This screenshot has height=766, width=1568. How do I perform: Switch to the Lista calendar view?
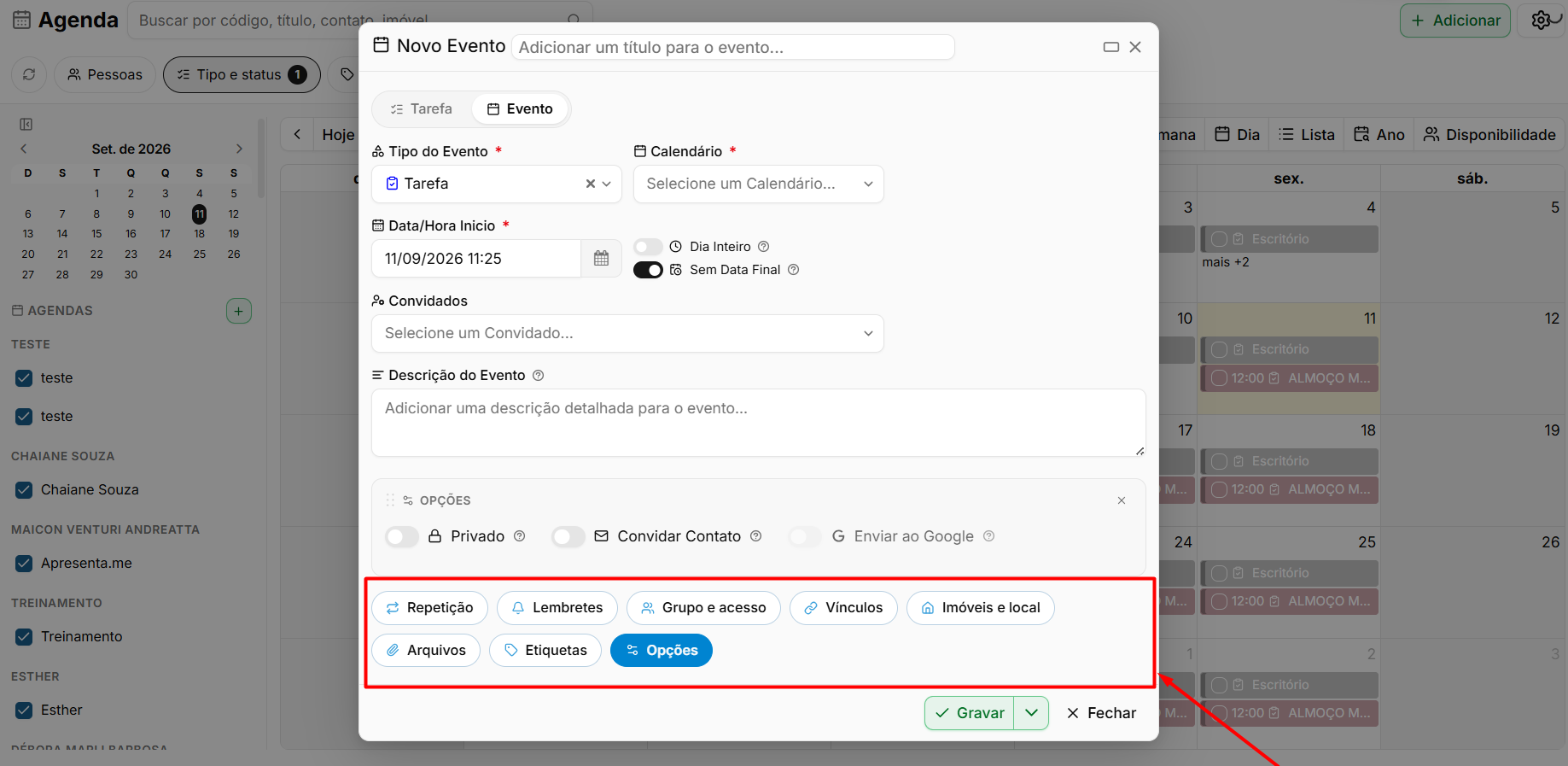pos(1307,134)
